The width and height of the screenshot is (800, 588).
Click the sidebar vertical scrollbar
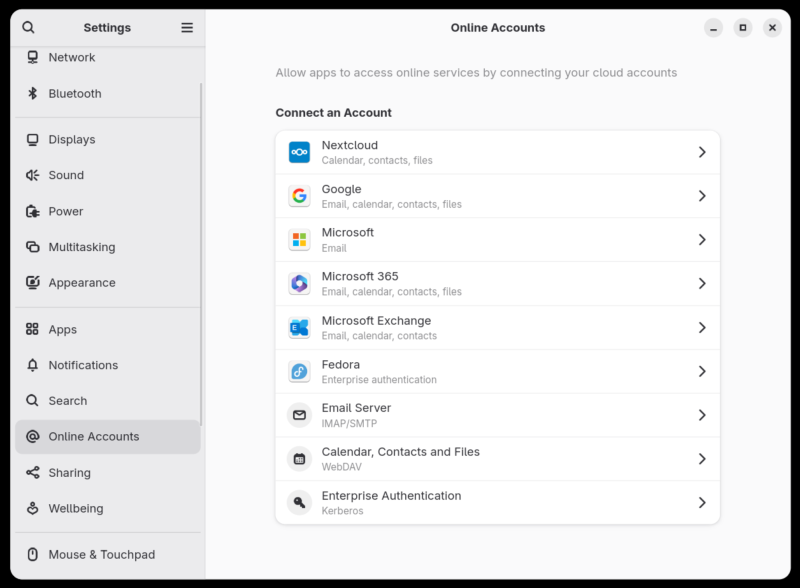click(201, 254)
